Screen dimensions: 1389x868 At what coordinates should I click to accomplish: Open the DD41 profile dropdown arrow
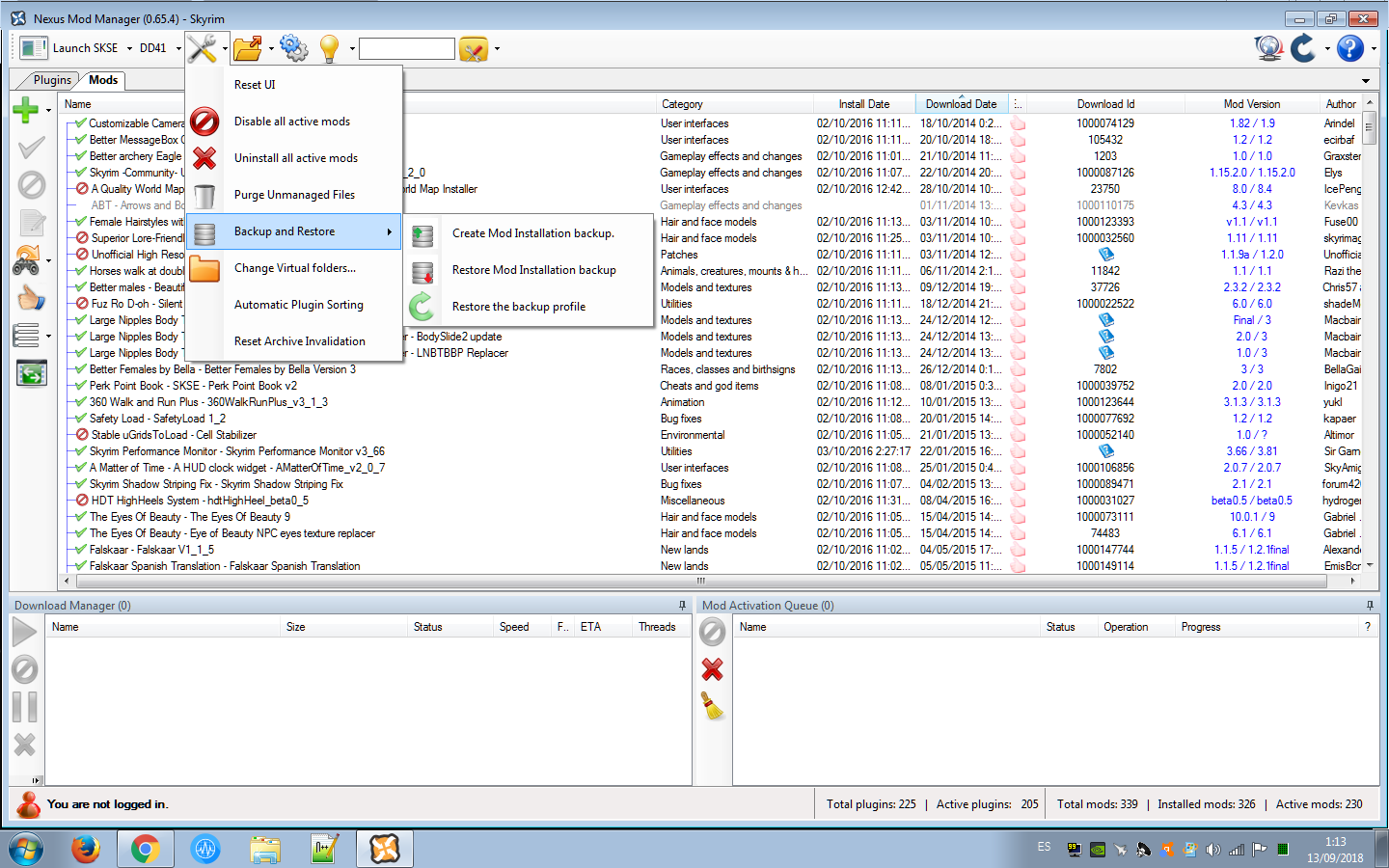[178, 48]
